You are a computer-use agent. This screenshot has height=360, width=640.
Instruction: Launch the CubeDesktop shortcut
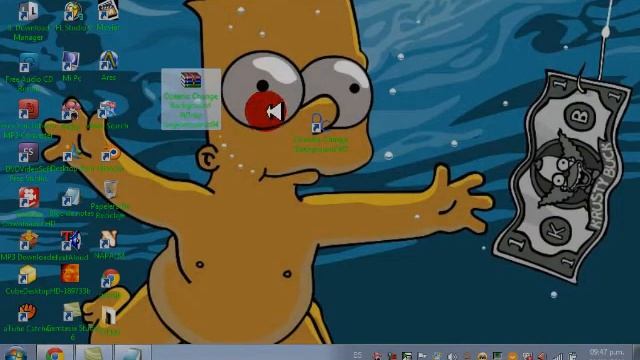click(x=28, y=275)
